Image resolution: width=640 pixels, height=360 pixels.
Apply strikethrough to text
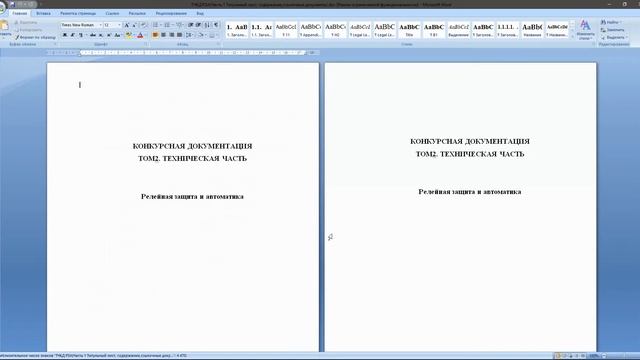click(x=93, y=35)
